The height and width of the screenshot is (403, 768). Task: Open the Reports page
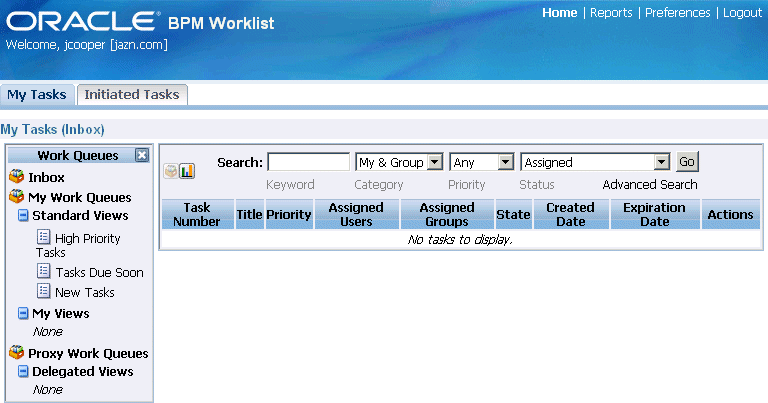pyautogui.click(x=611, y=13)
